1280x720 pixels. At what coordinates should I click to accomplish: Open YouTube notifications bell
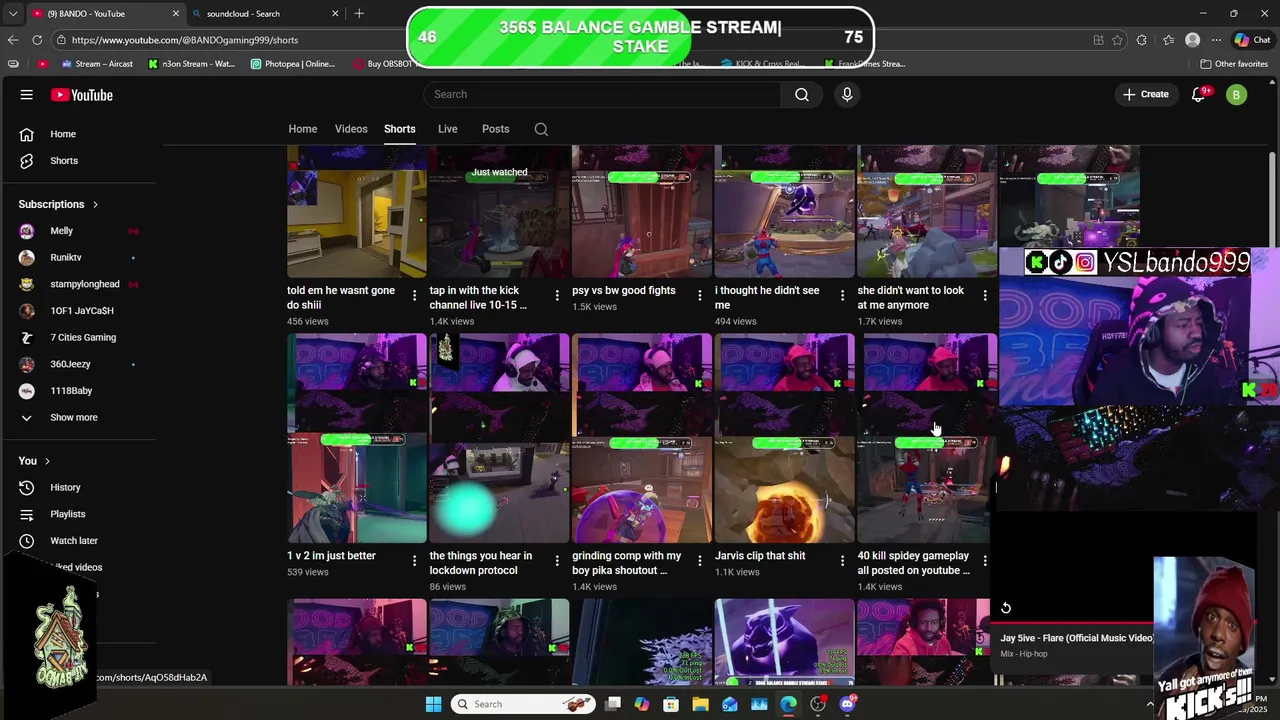[1198, 94]
